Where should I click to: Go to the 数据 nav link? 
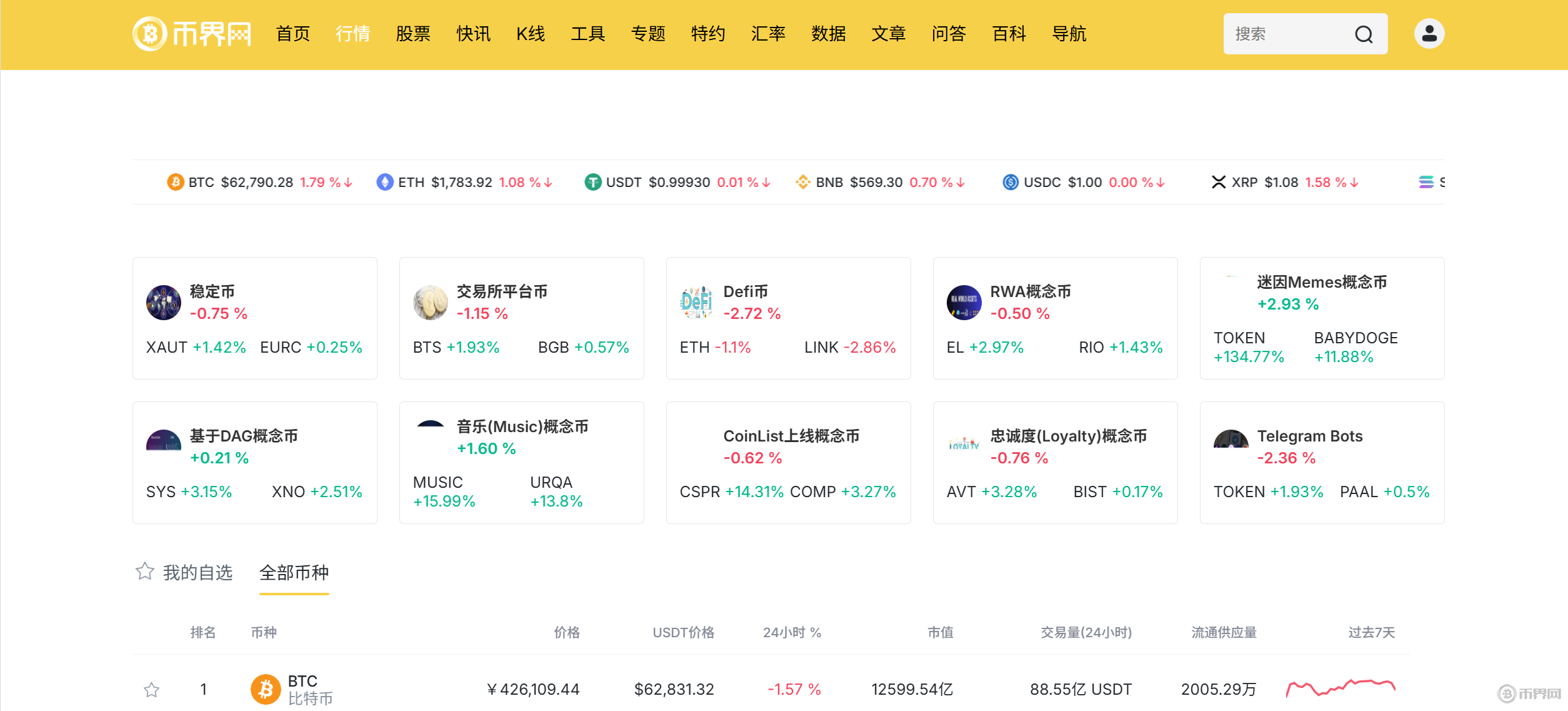(829, 34)
